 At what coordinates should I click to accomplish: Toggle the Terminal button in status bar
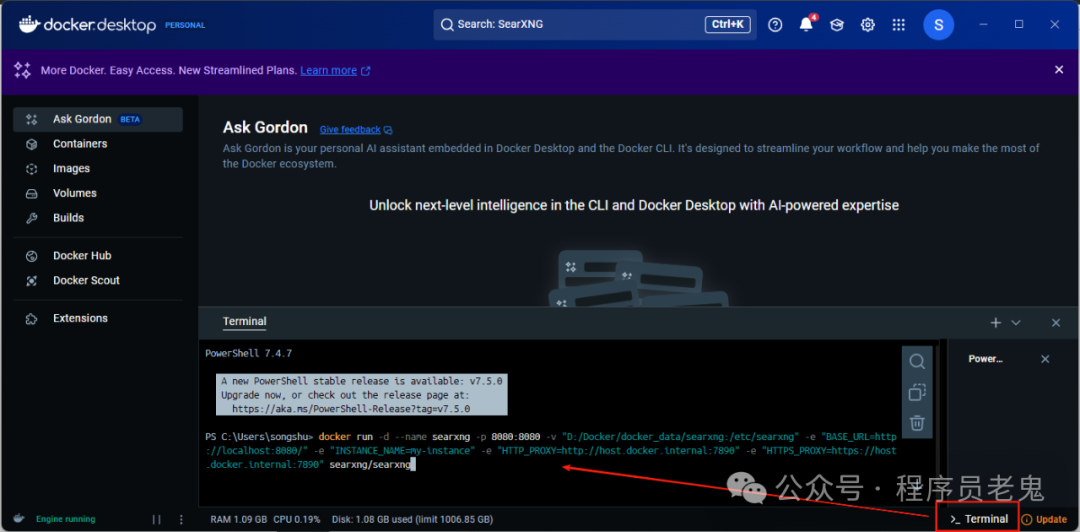(978, 519)
